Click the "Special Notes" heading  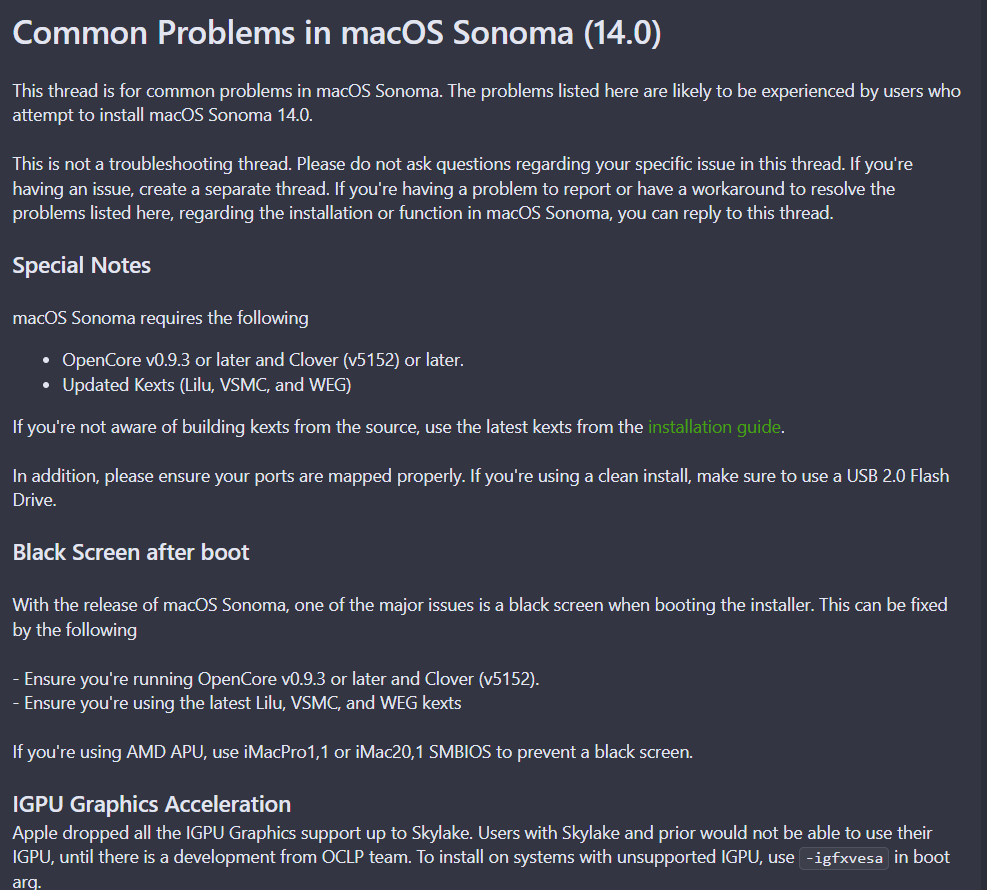(82, 265)
